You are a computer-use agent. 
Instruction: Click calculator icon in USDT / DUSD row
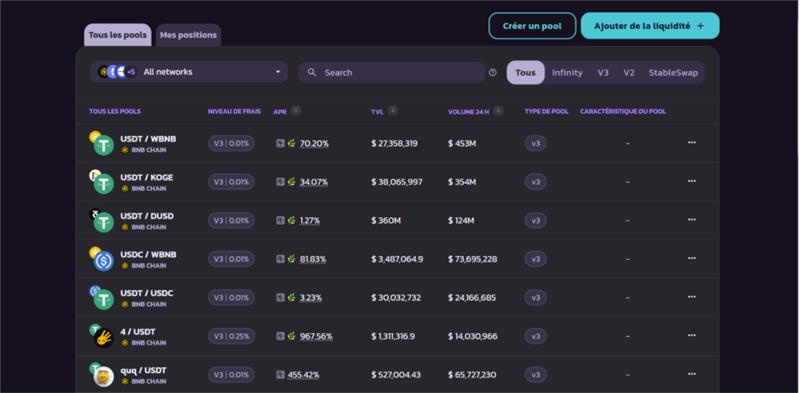(x=281, y=220)
